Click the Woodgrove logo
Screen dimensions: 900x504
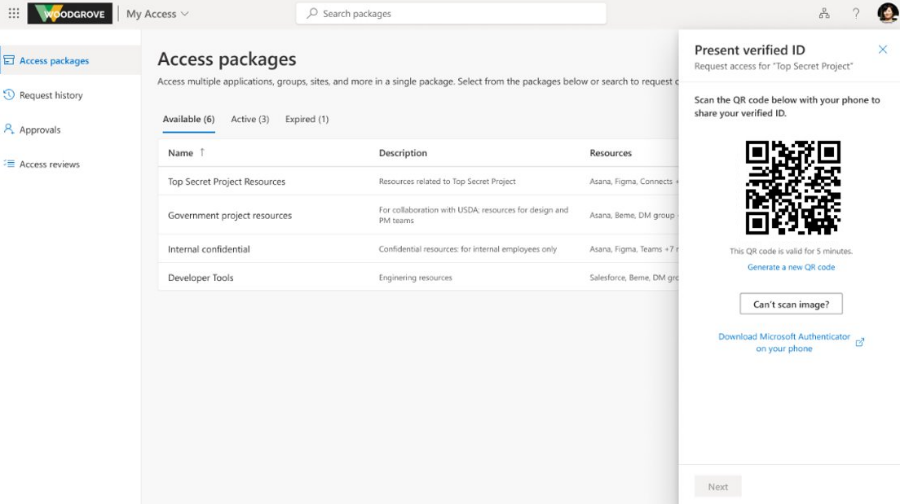pos(70,14)
